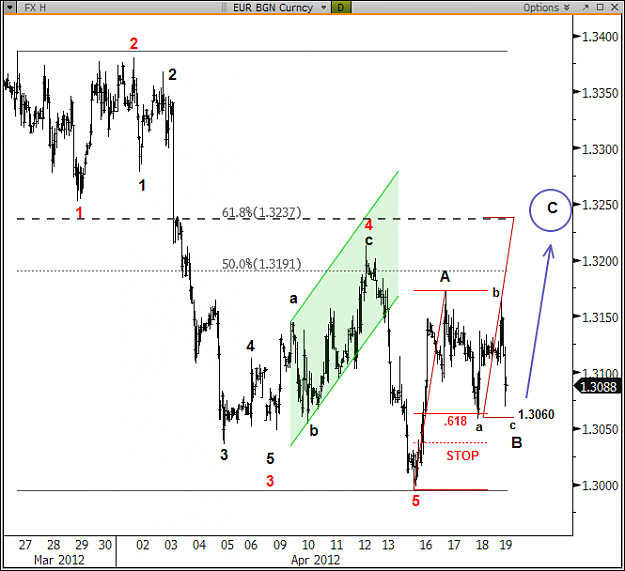
Task: Click date 09 on the time axis
Action: (x=280, y=545)
